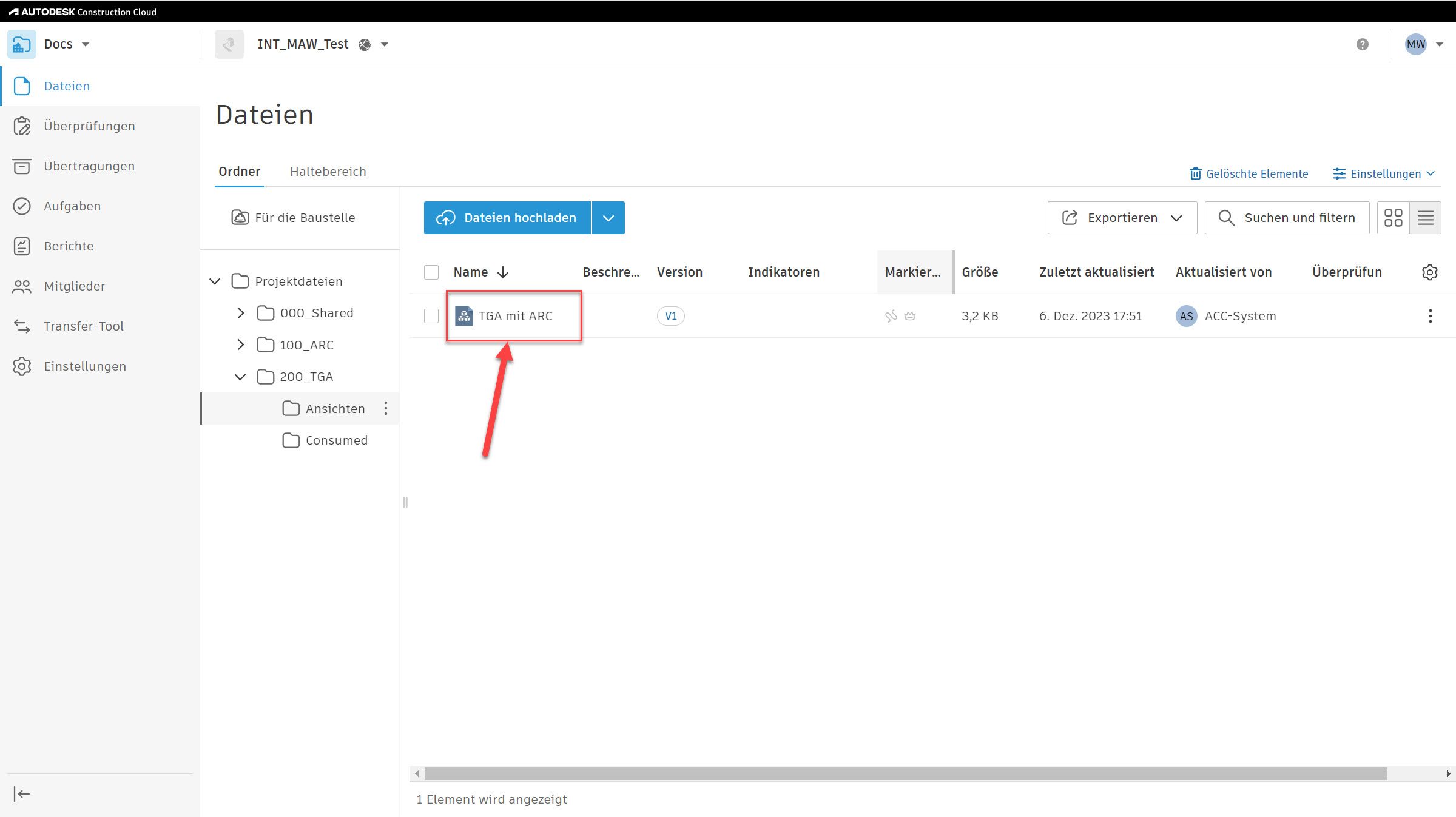Screen dimensions: 1456x817
Task: Open column settings gear icon in table header
Action: point(1429,272)
